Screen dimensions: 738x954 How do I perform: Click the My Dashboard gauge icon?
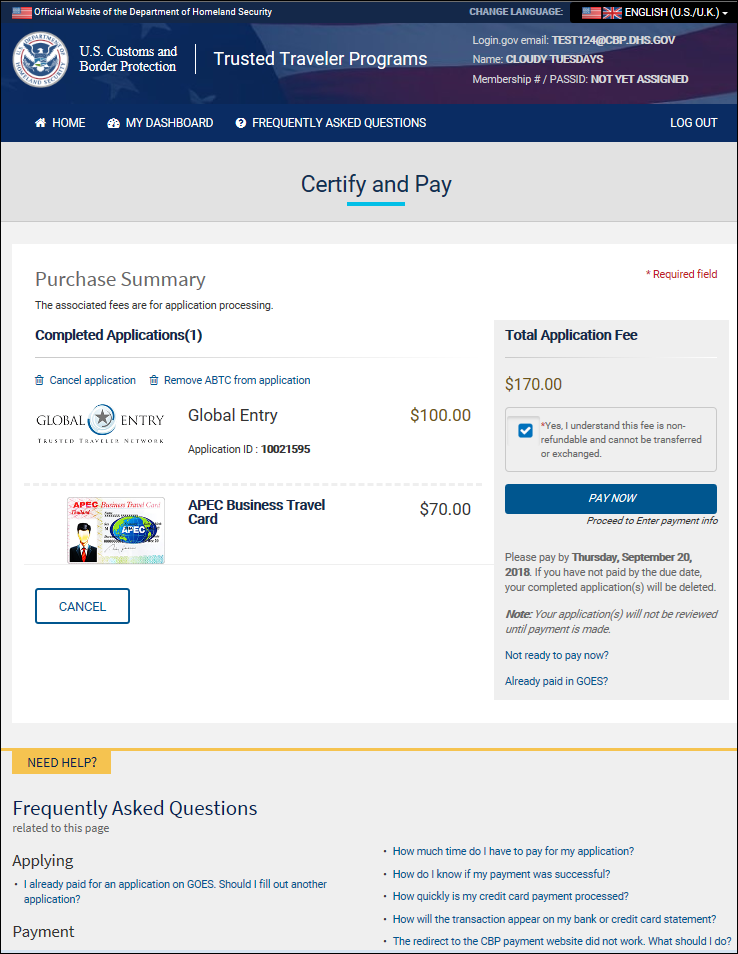point(113,123)
